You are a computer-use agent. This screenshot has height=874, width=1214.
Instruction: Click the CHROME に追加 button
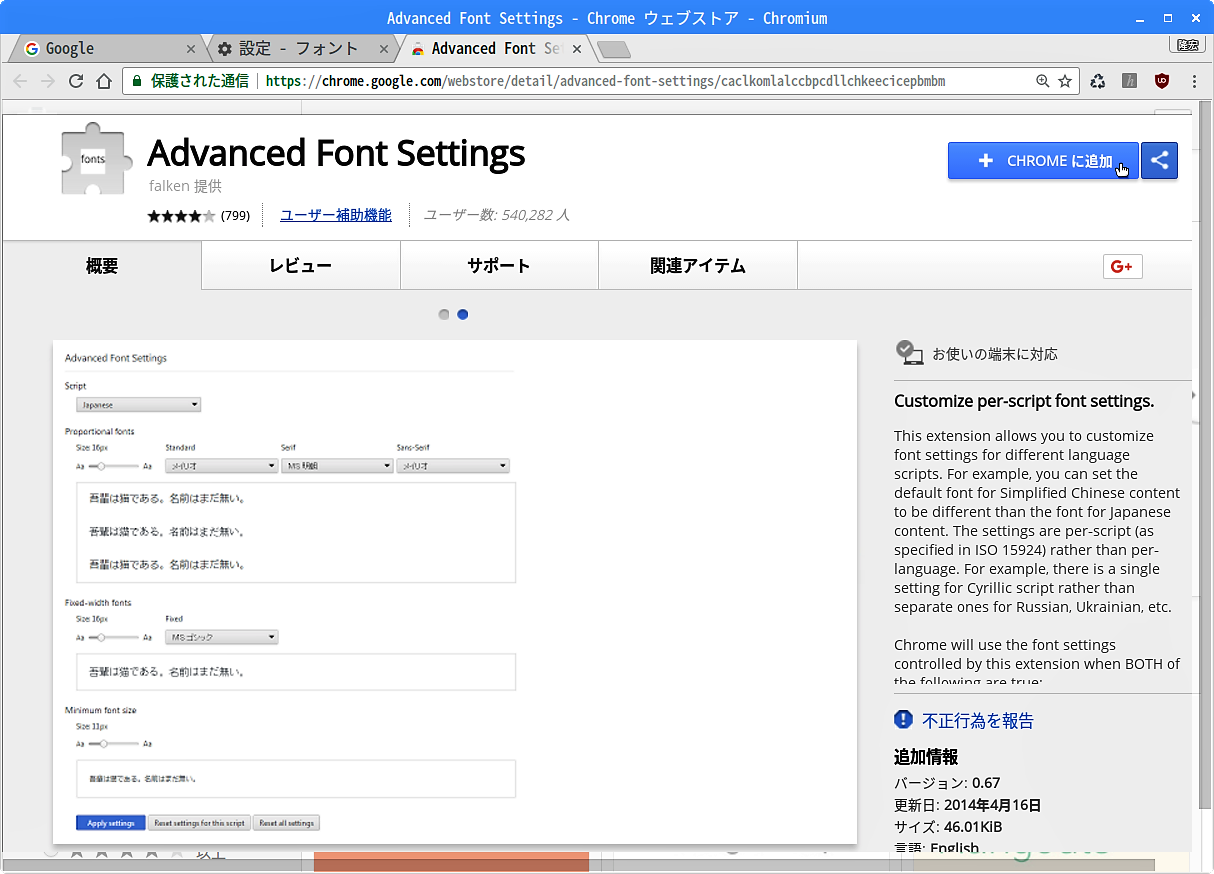(1043, 161)
